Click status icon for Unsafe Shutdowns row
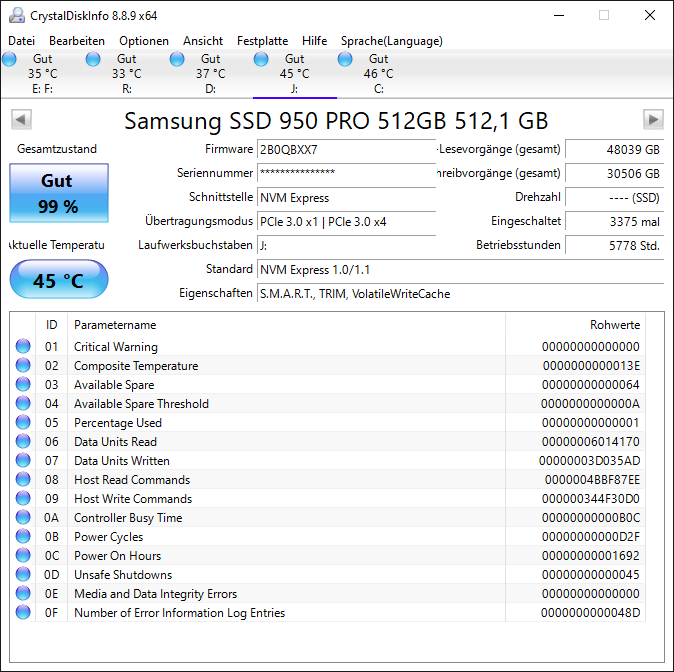This screenshot has height=672, width=674. click(23, 574)
